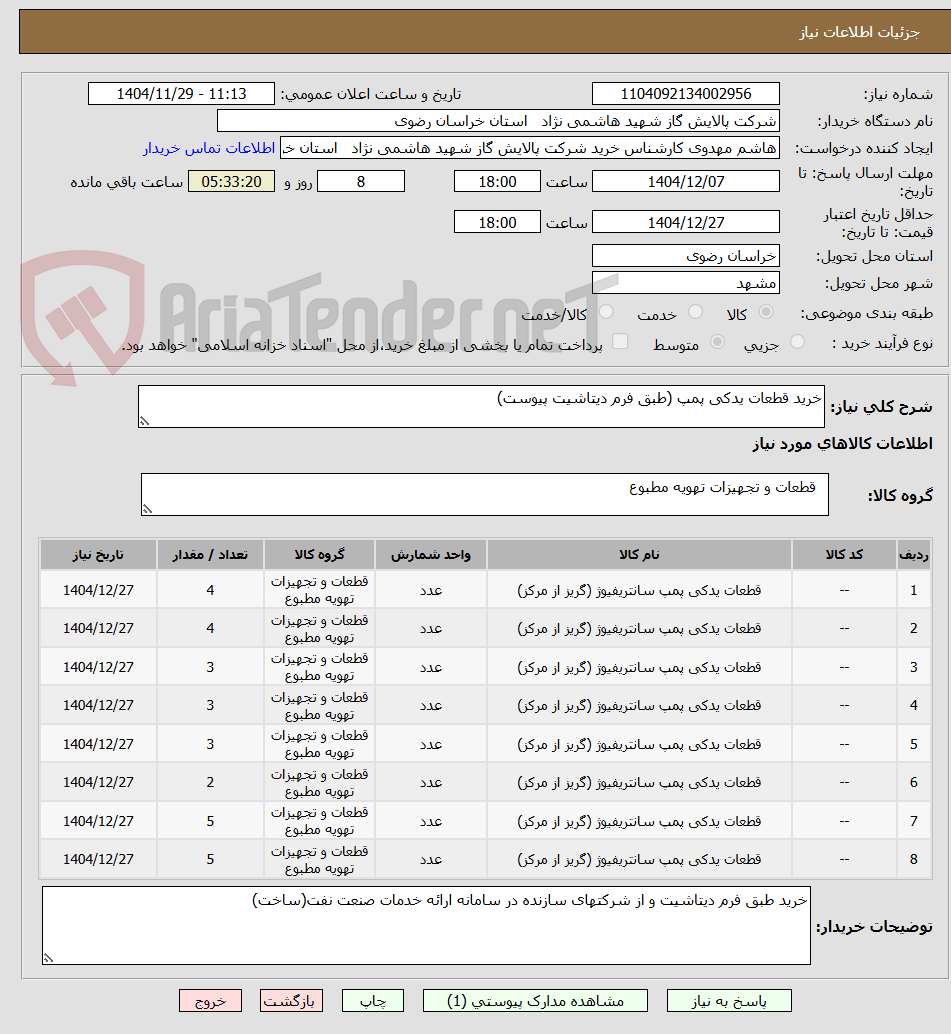
Task: Click the price validity date 1404/12/27 field
Action: (x=686, y=222)
